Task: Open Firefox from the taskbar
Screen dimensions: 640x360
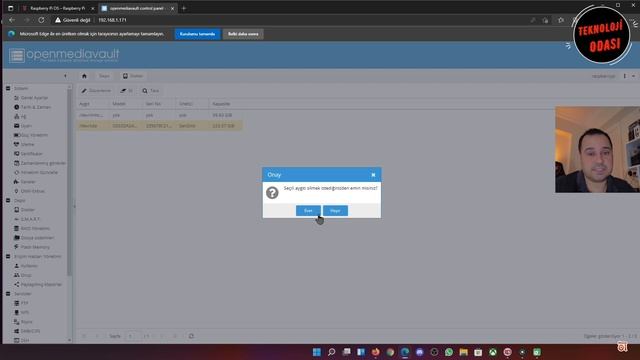Action: coord(376,352)
